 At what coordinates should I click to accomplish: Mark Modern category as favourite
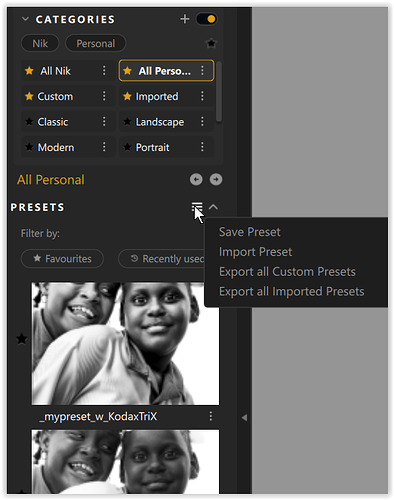(x=29, y=147)
